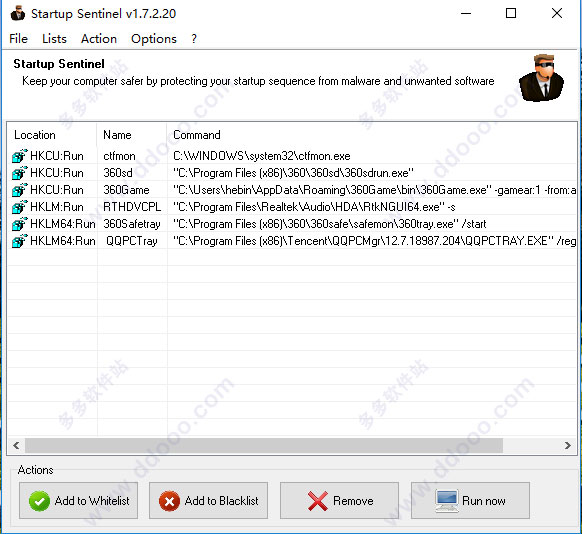
Task: Sort by the Location column header
Action: click(x=52, y=135)
